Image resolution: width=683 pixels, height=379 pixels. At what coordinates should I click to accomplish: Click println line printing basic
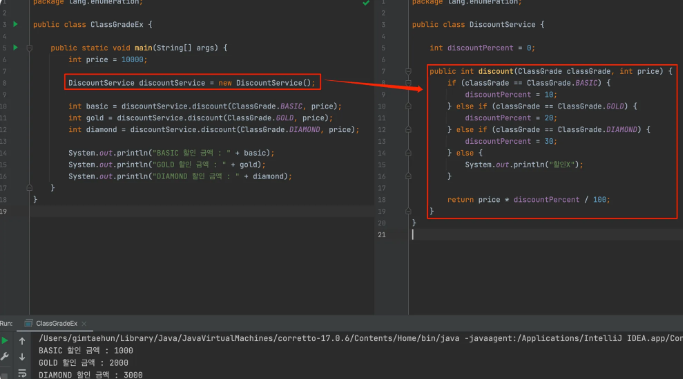pos(171,153)
